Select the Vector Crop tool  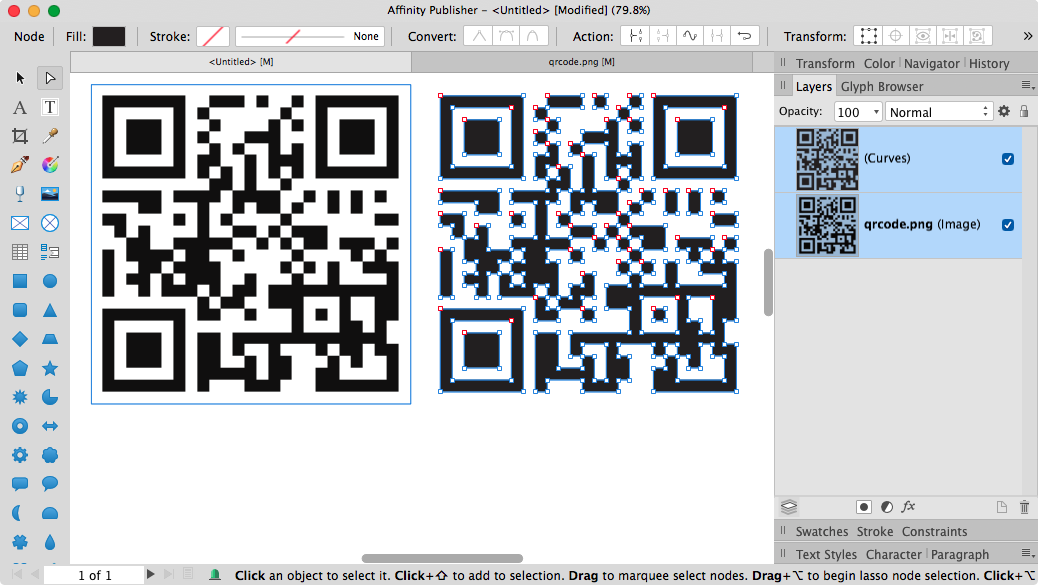pyautogui.click(x=20, y=136)
